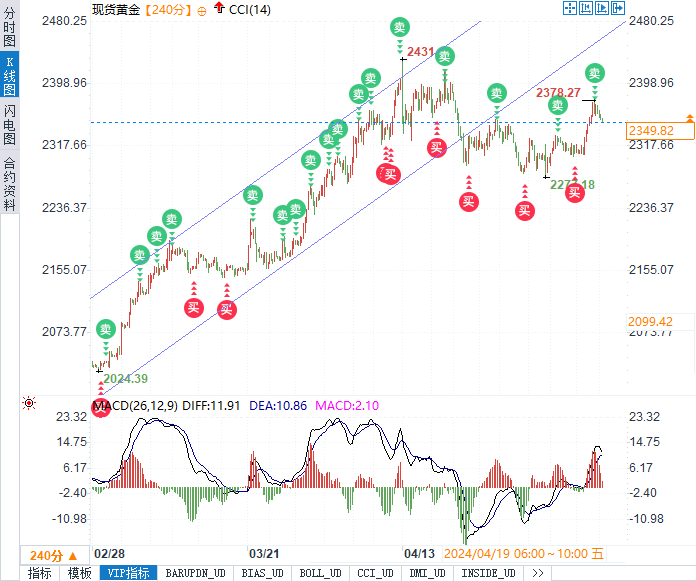Open the 合约资料 side tab
Viewport: 696px width, 581px height.
pos(9,183)
